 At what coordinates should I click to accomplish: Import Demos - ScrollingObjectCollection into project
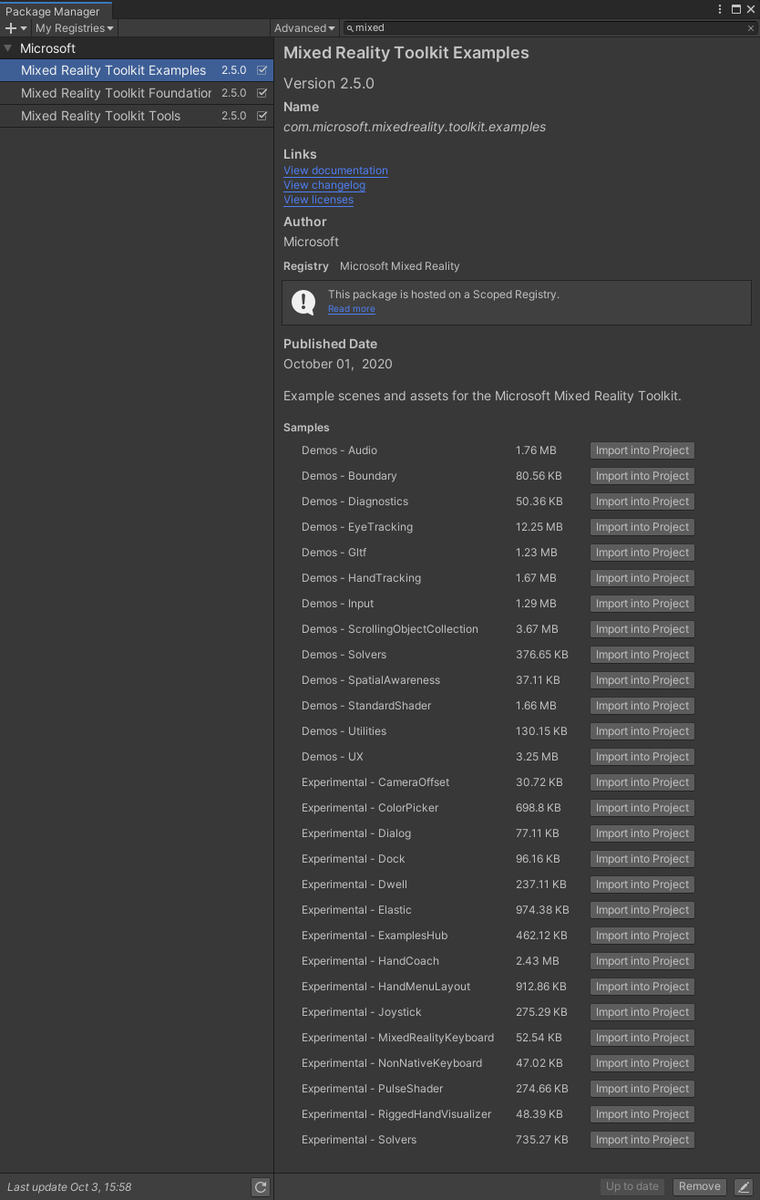pos(642,629)
